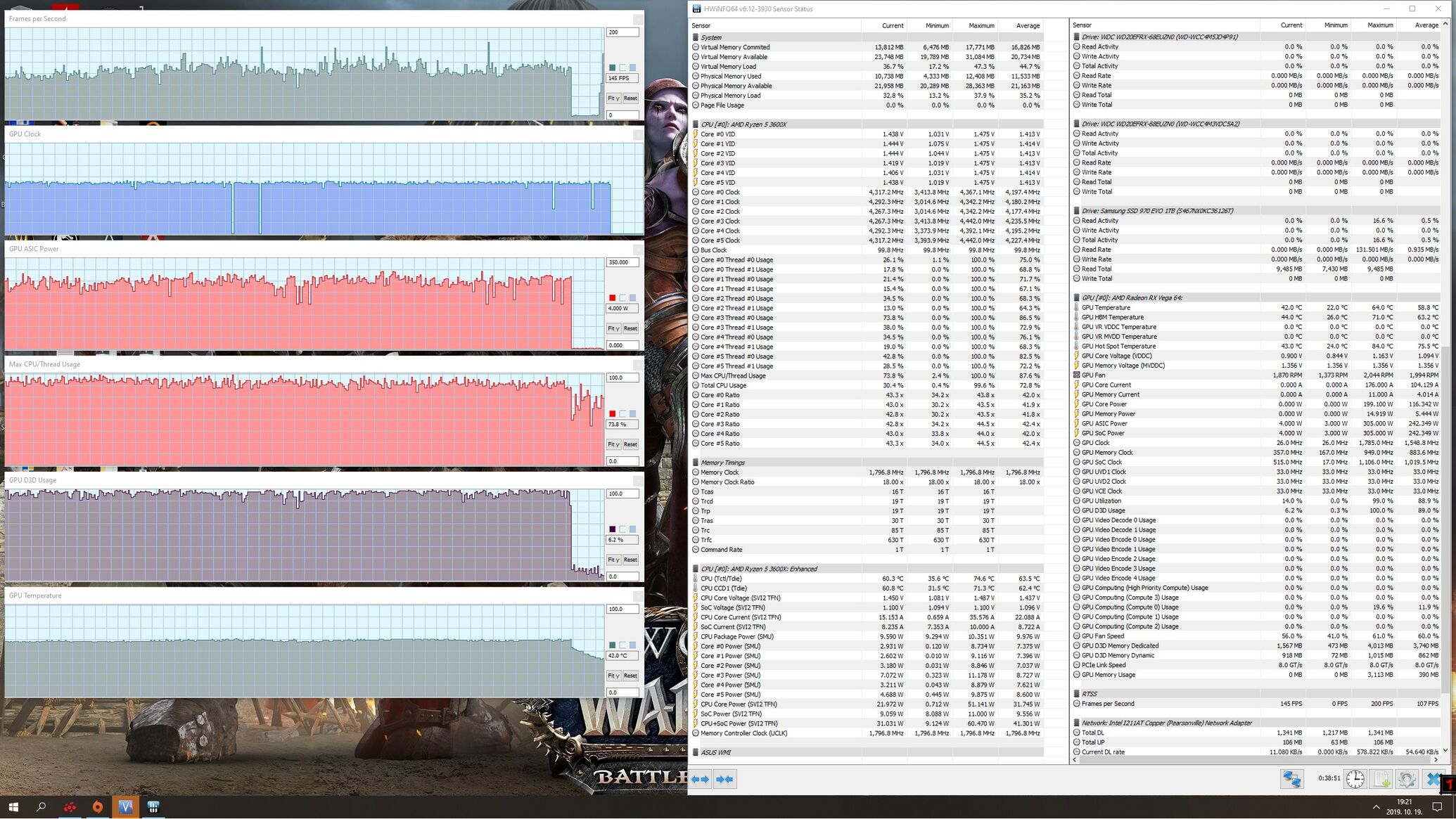Click Reset in GPU ASIC Power graph
The image size is (1456, 819).
pyautogui.click(x=630, y=328)
